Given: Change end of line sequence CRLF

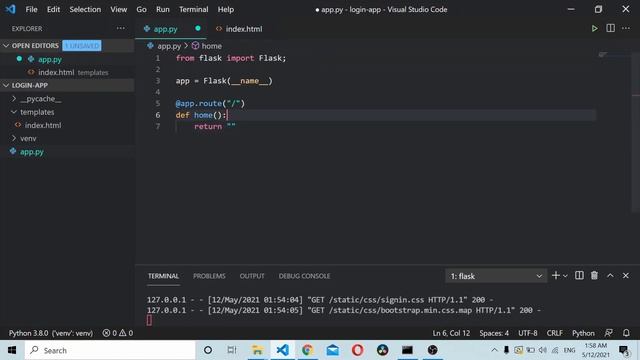Looking at the screenshot, I should coord(555,333).
